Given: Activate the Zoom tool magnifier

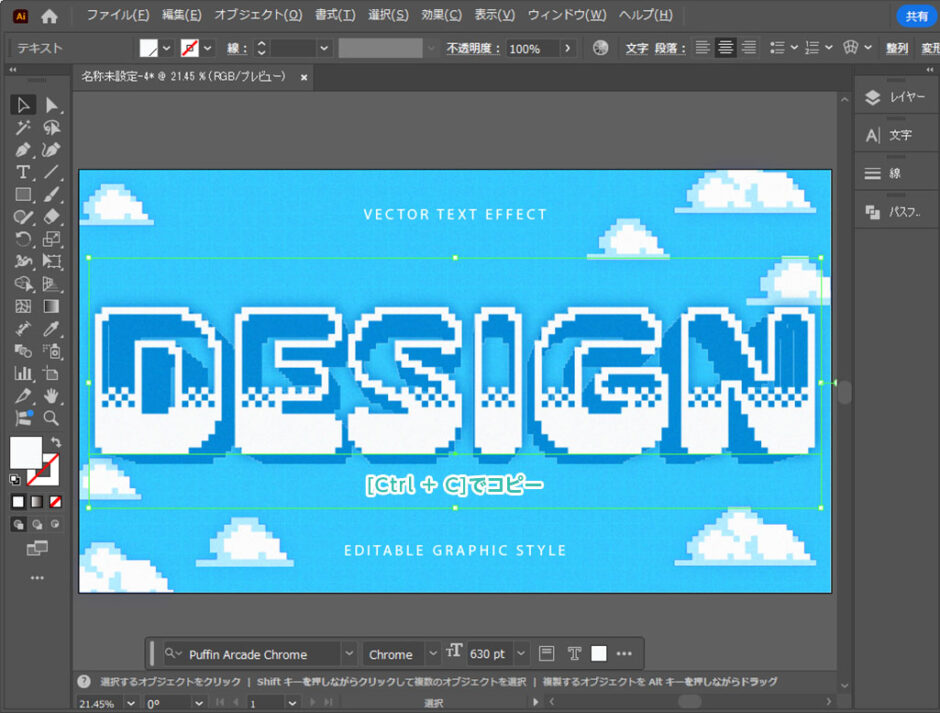Looking at the screenshot, I should coord(52,418).
